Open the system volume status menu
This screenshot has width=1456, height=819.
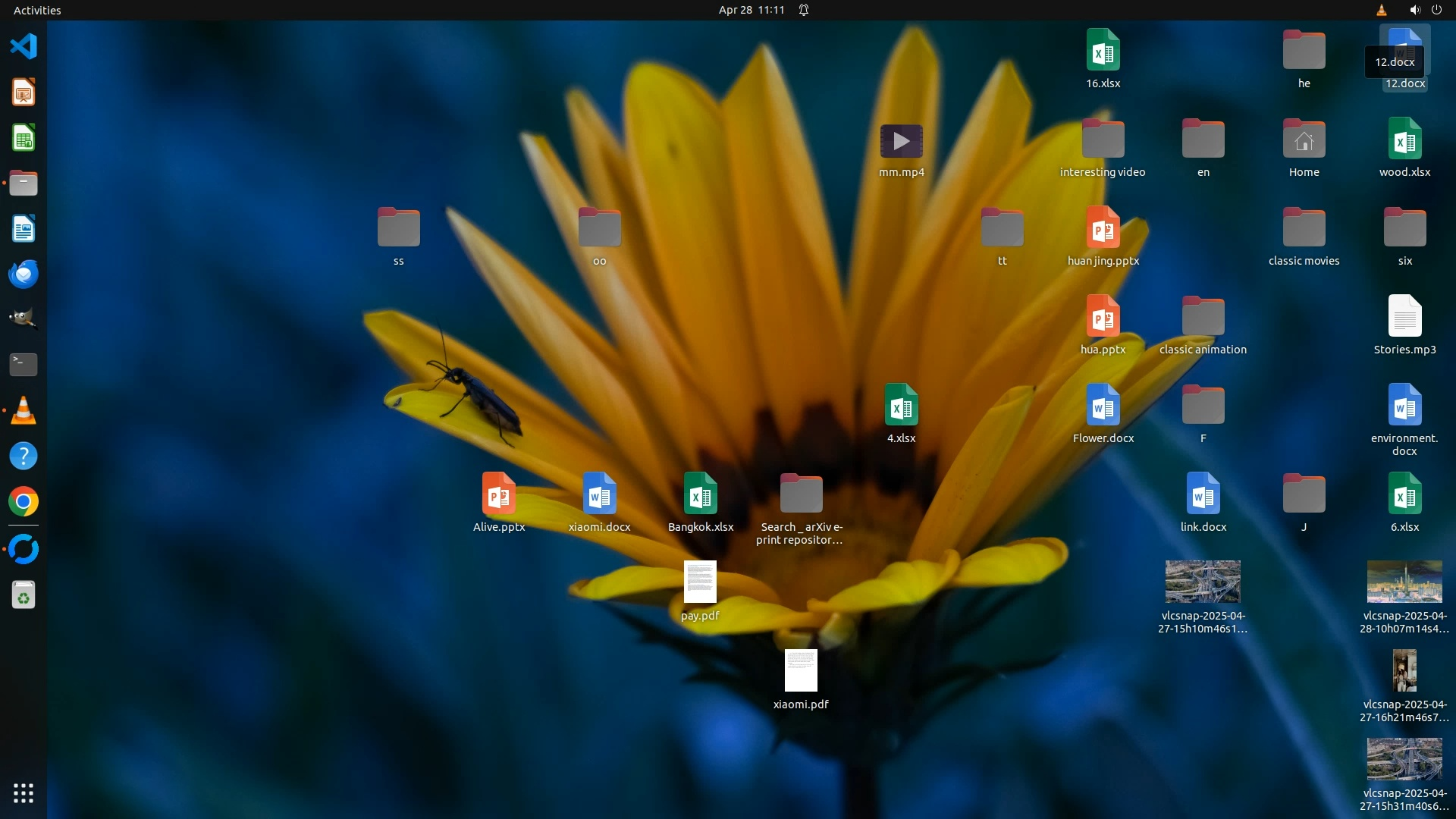click(x=1414, y=10)
